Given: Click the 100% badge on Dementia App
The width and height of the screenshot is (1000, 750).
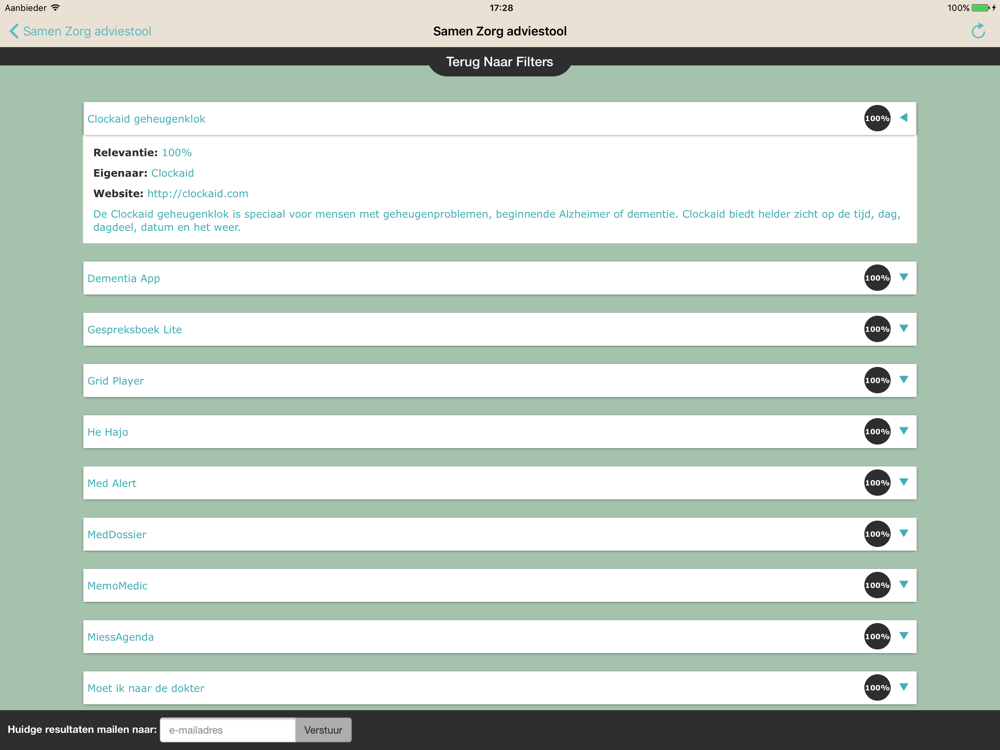Looking at the screenshot, I should 877,277.
